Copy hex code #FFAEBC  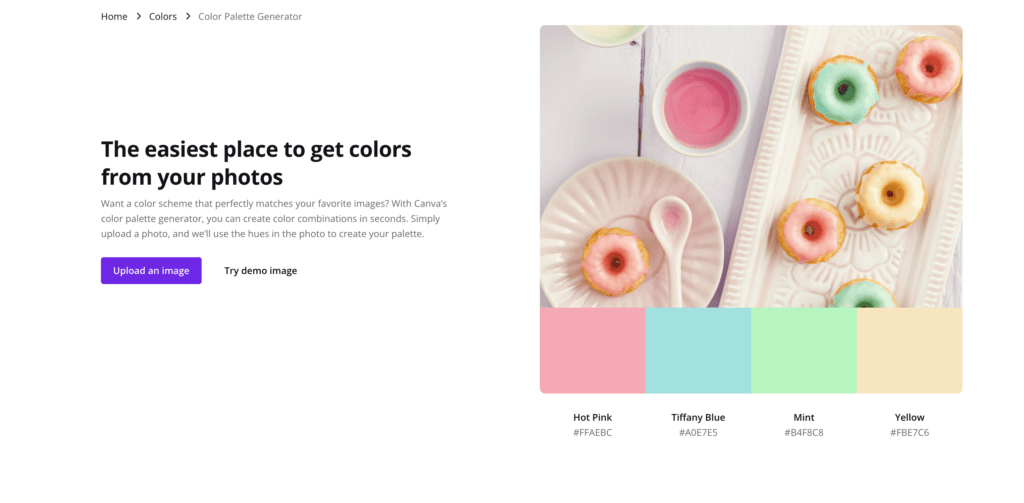pyautogui.click(x=592, y=432)
